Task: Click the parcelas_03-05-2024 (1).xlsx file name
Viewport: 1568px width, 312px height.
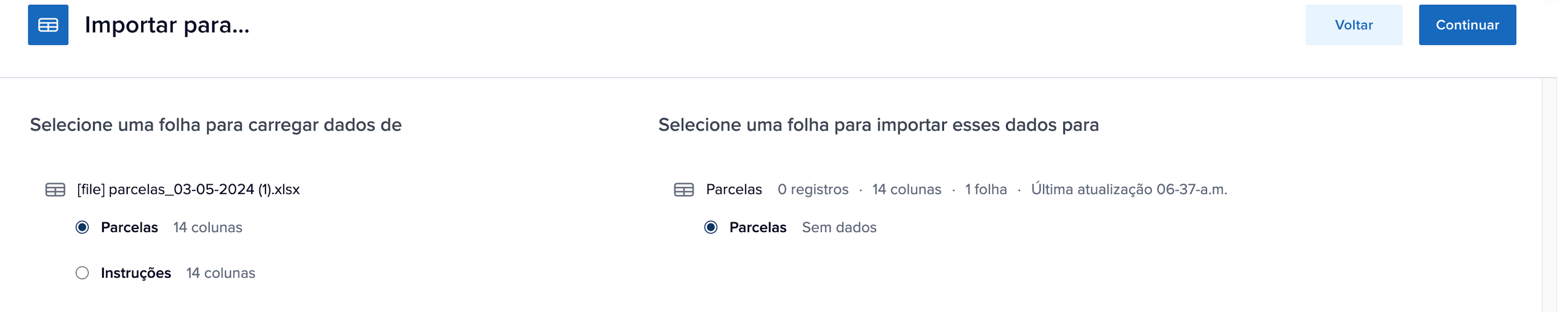Action: pos(188,190)
